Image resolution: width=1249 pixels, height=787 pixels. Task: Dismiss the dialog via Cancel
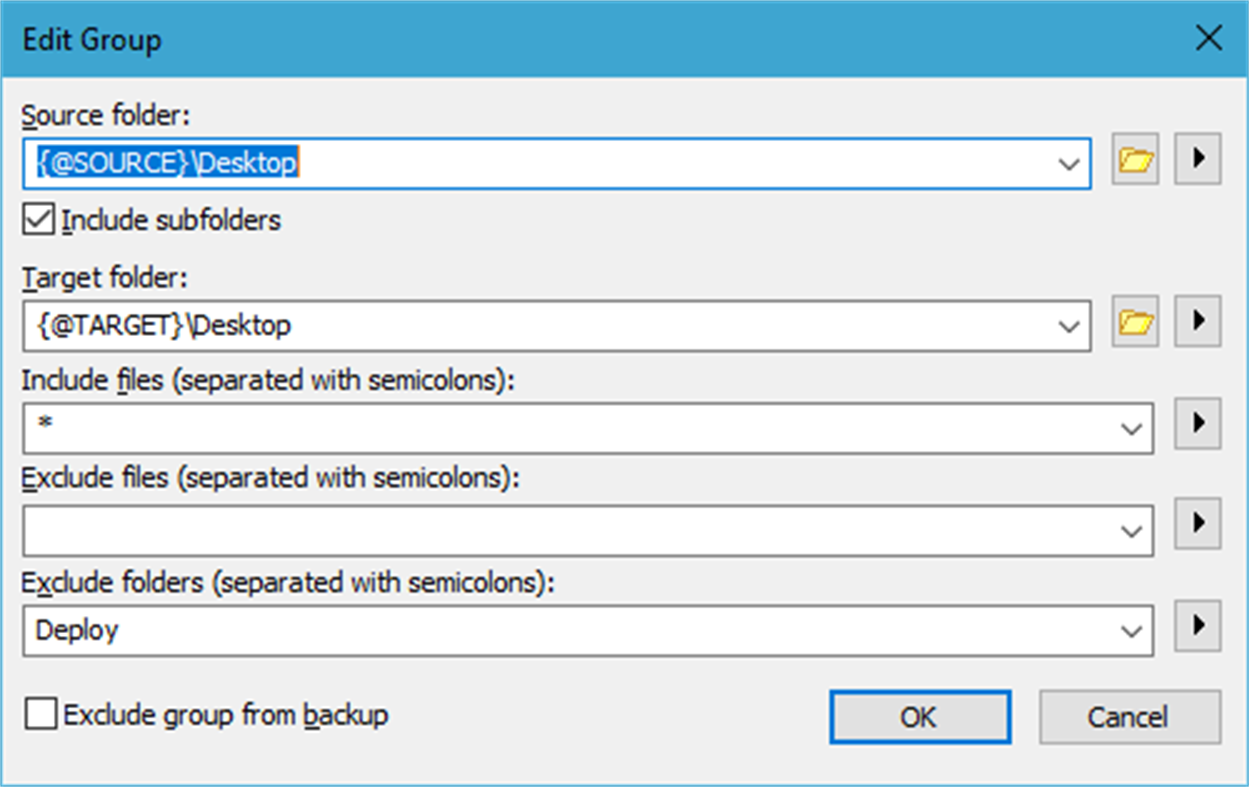point(1129,716)
